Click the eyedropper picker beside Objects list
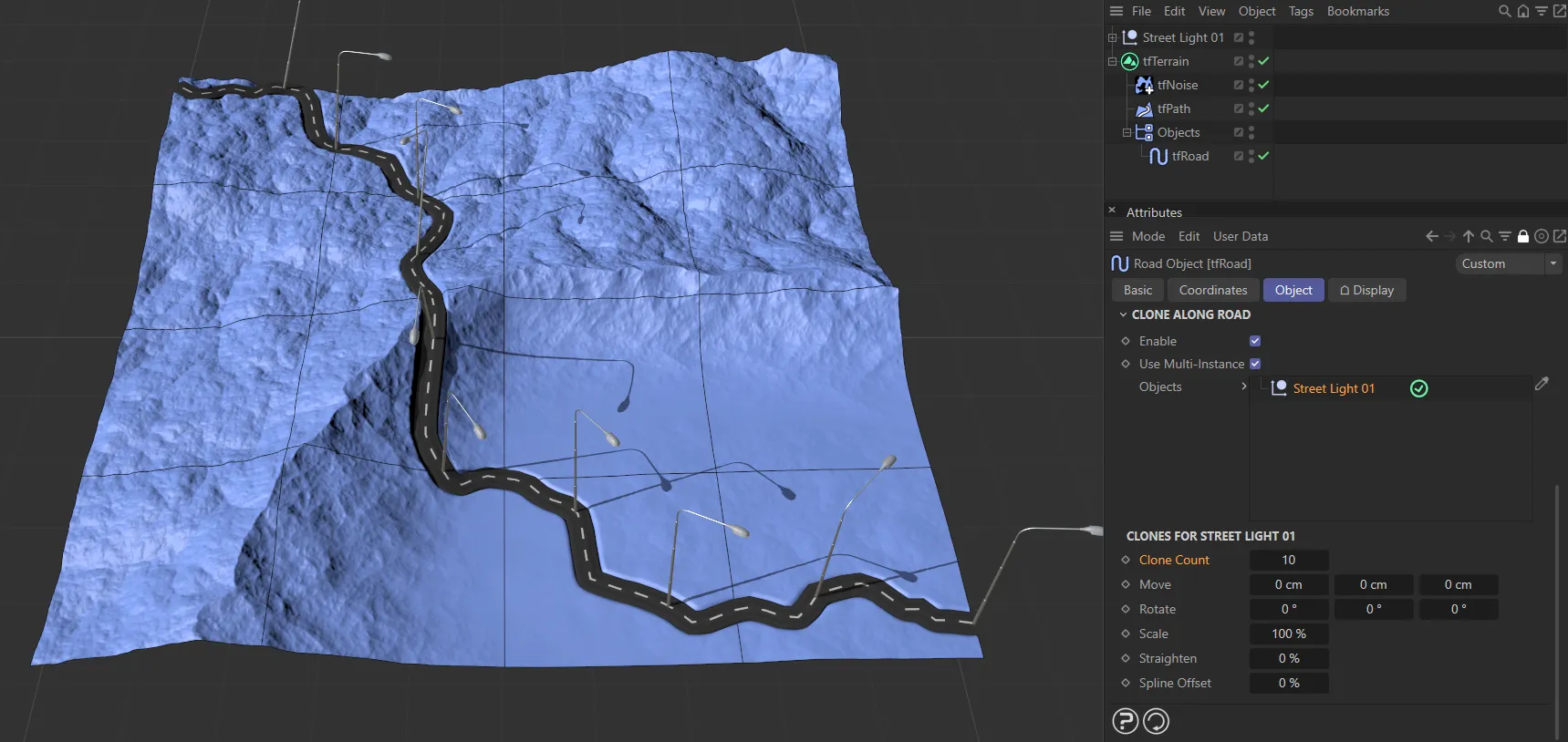This screenshot has height=742, width=1568. click(1542, 384)
